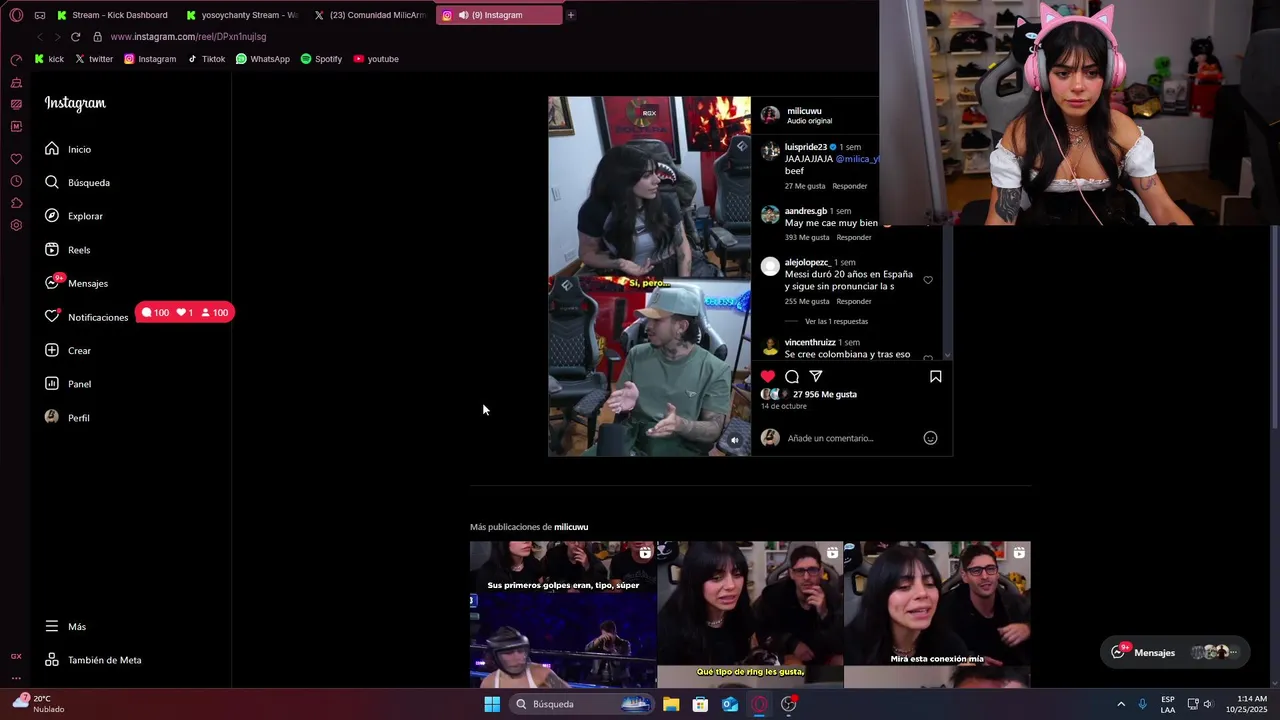The image size is (1280, 720).
Task: Reply to luispride23 comment via Responder
Action: 850,186
